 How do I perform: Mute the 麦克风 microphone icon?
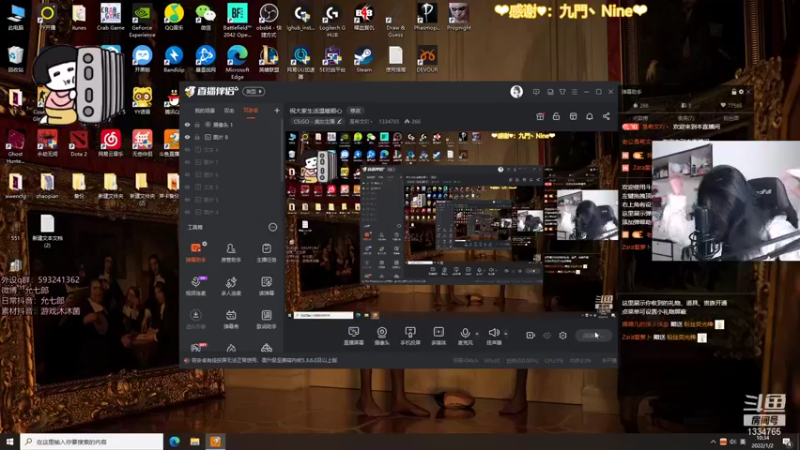465,334
